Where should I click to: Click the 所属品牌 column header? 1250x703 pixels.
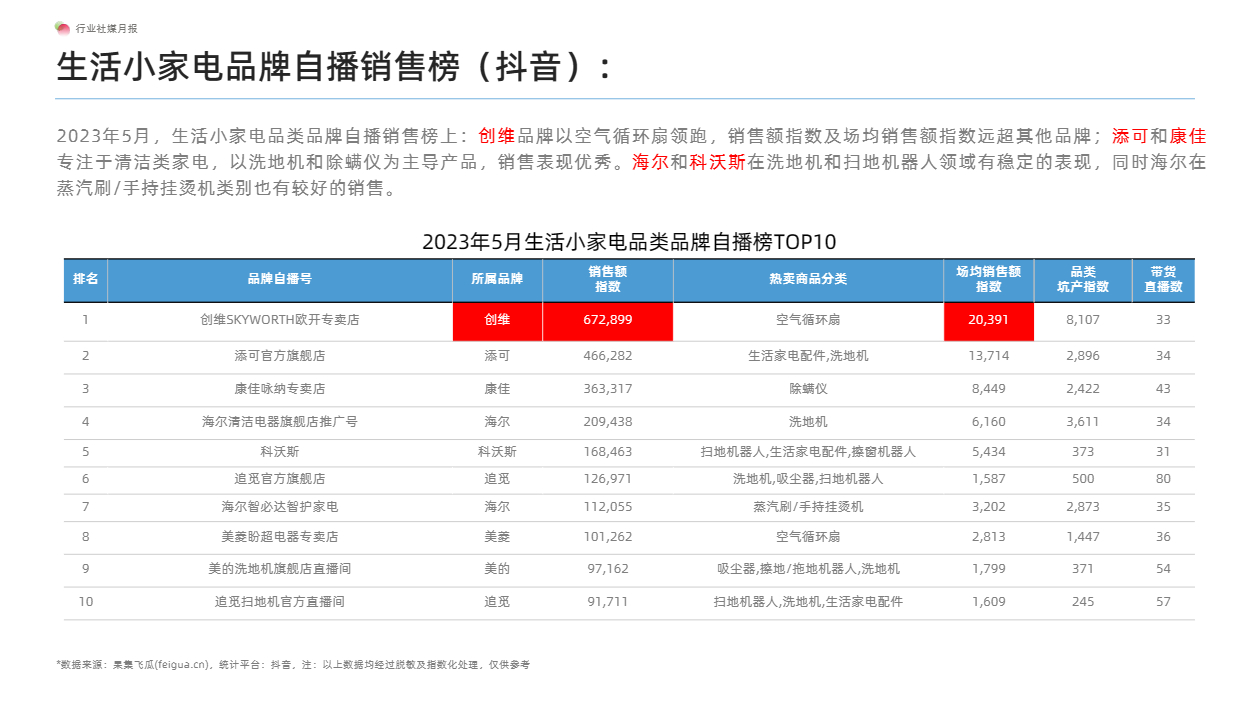point(497,280)
